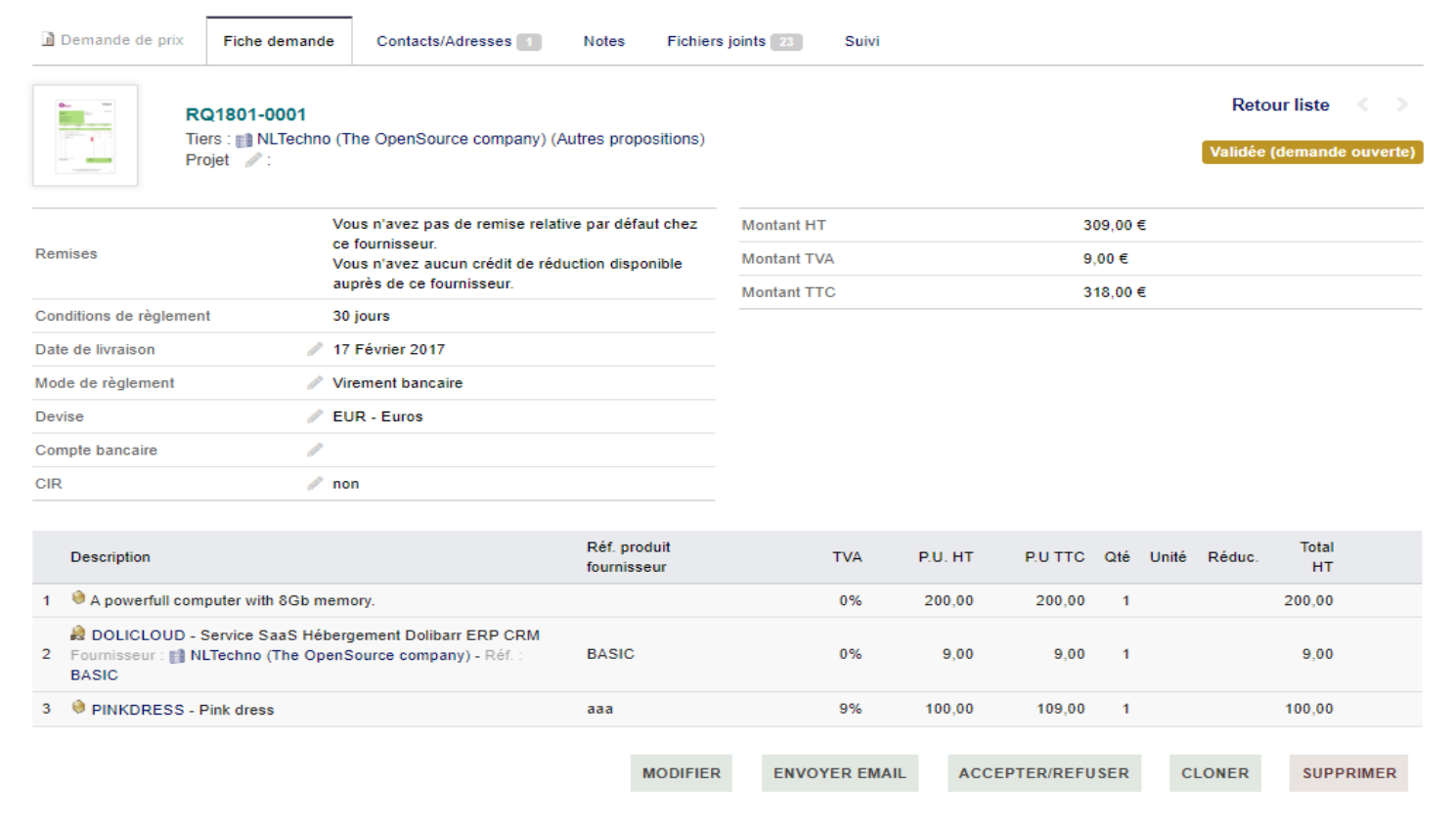Click pencil icon next to Date de livraison
Viewport: 1456px width, 829px height.
coord(315,349)
